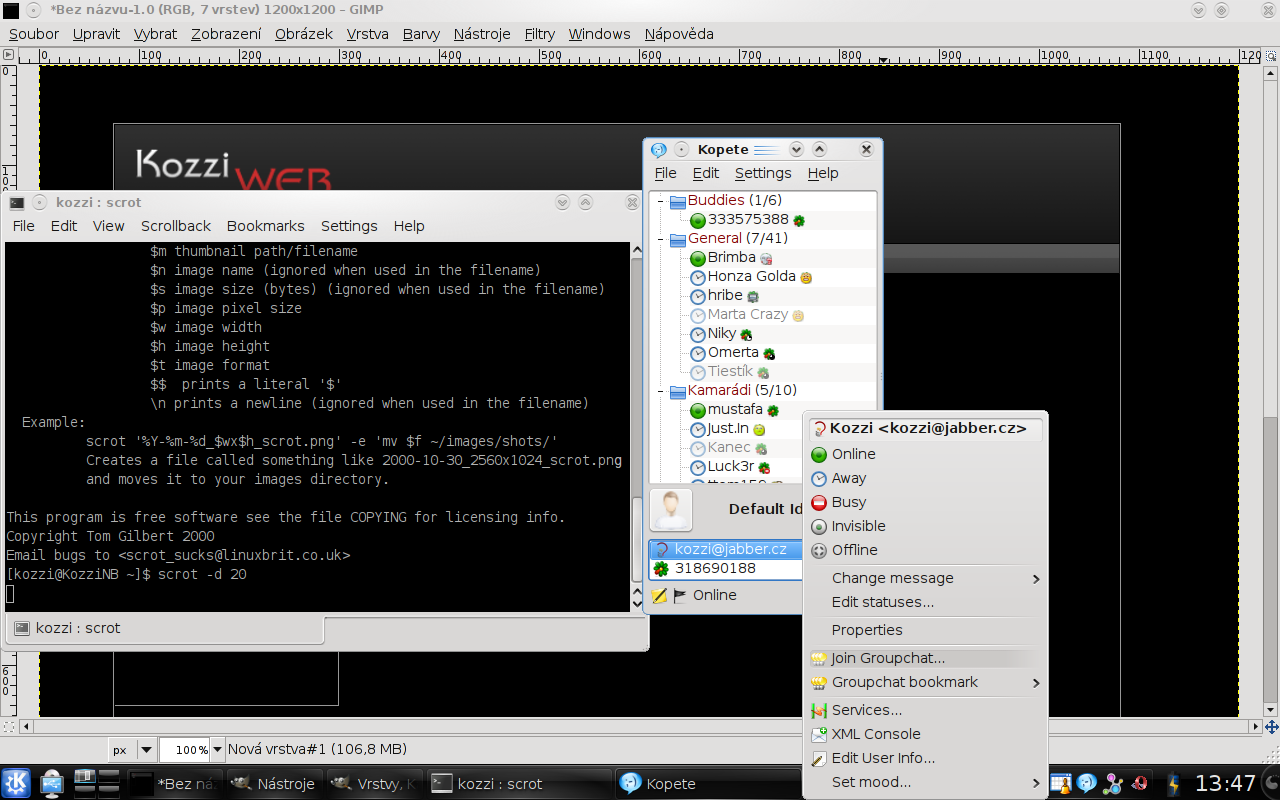Open Properties in the account popup

coord(925,630)
